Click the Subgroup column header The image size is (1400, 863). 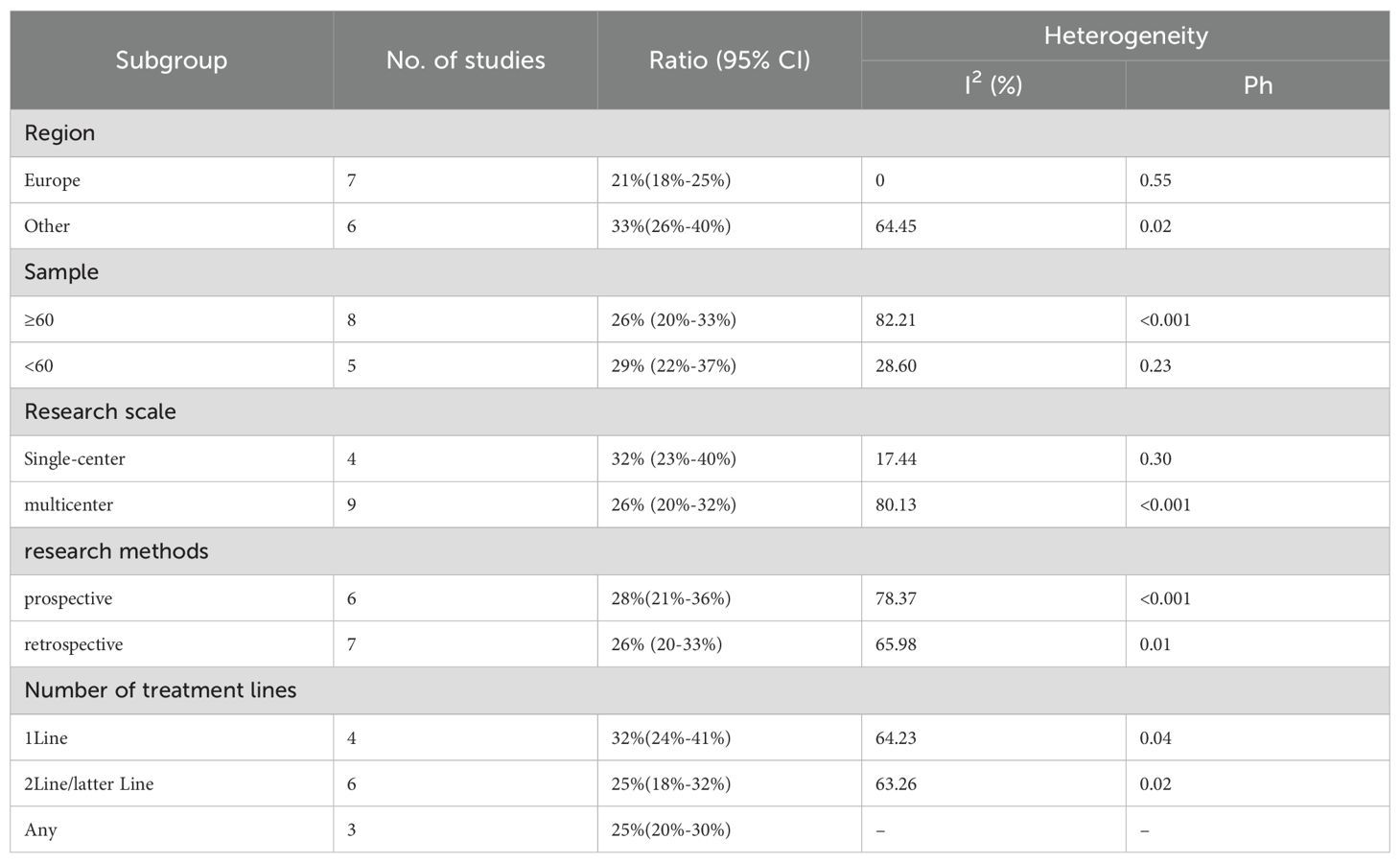coord(172,60)
